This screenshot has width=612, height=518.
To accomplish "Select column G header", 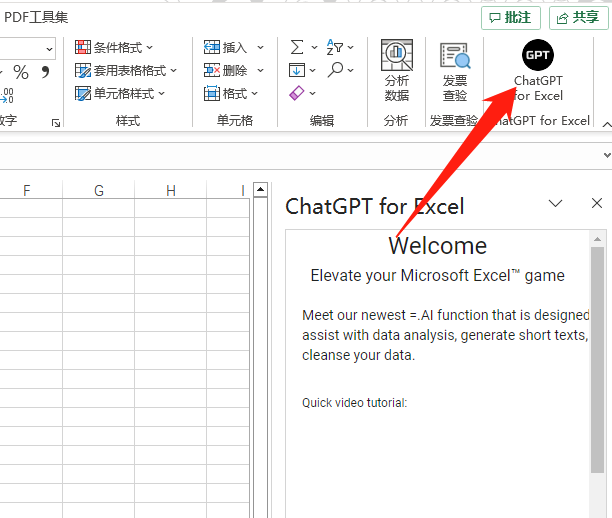I will coord(99,190).
